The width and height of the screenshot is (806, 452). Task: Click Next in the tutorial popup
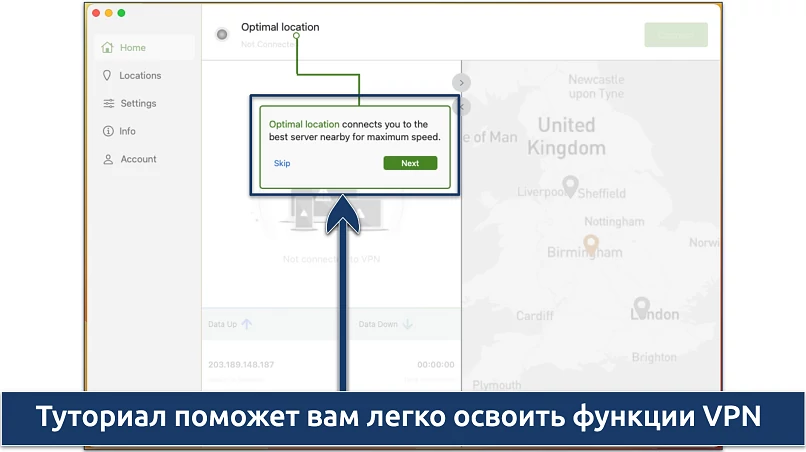point(410,163)
